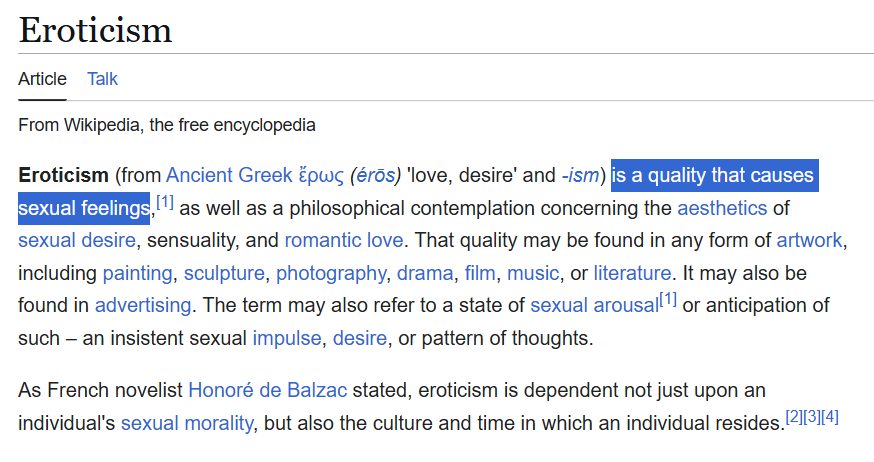Follow the music link
The height and width of the screenshot is (462, 874).
pyautogui.click(x=533, y=274)
